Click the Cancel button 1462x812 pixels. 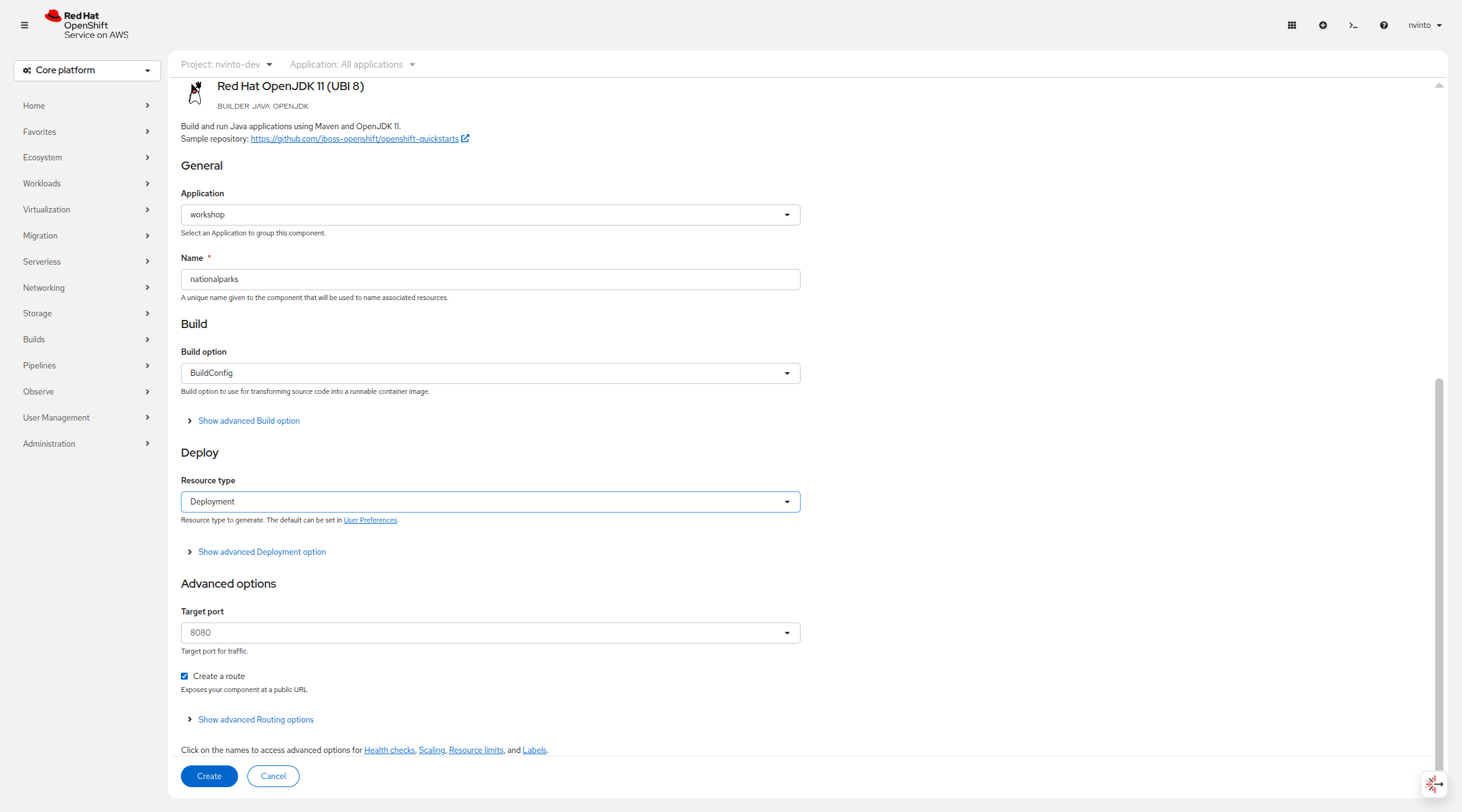point(274,777)
